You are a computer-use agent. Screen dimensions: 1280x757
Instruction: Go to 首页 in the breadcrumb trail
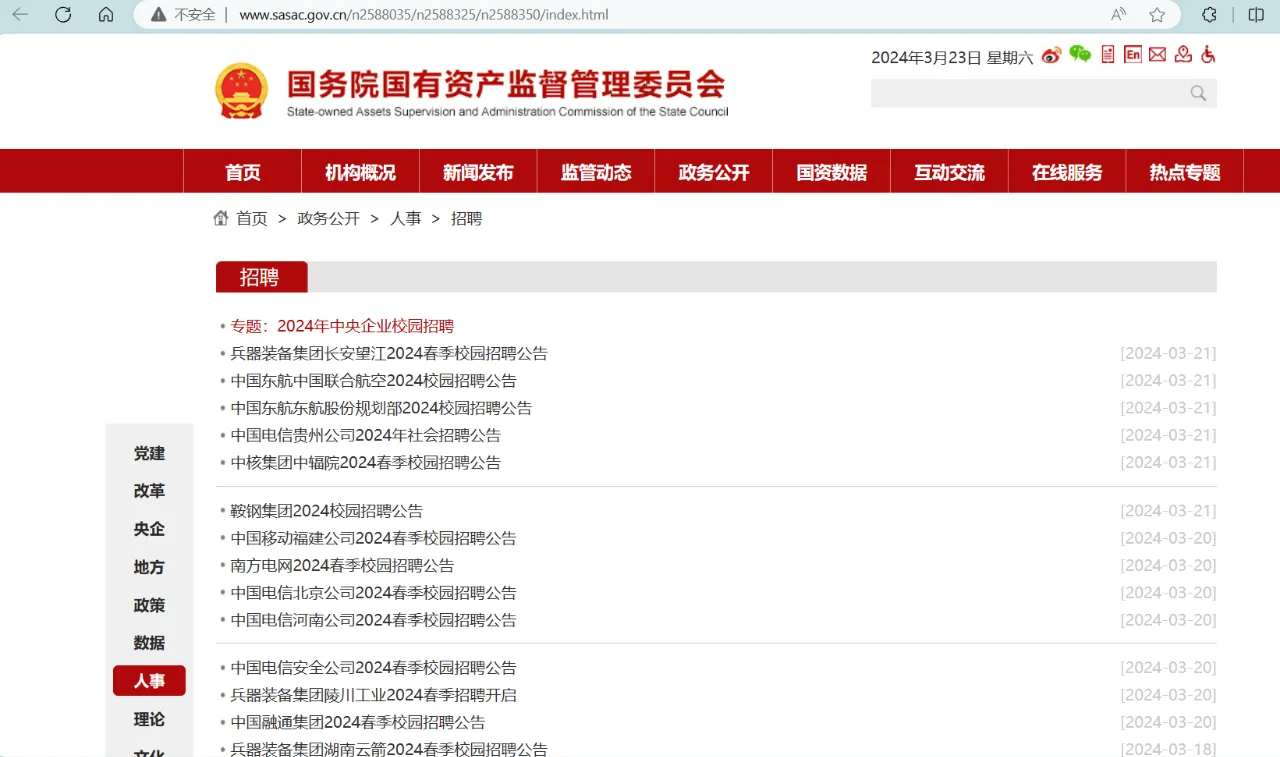pyautogui.click(x=252, y=218)
